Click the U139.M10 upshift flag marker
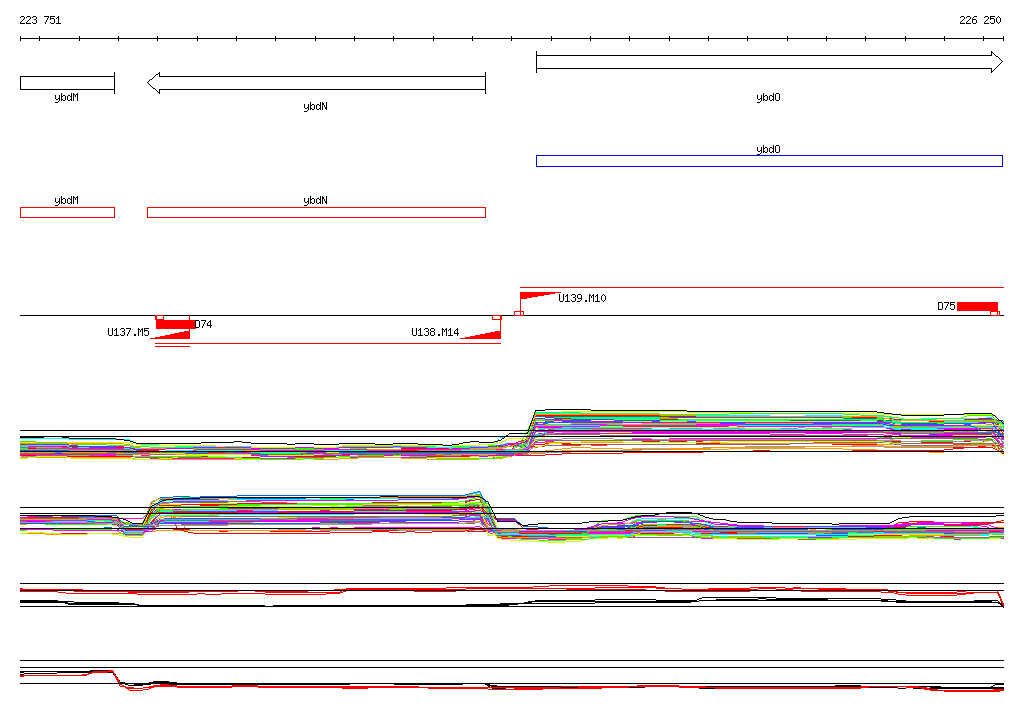Image resolution: width=1024 pixels, height=714 pixels. (x=539, y=297)
